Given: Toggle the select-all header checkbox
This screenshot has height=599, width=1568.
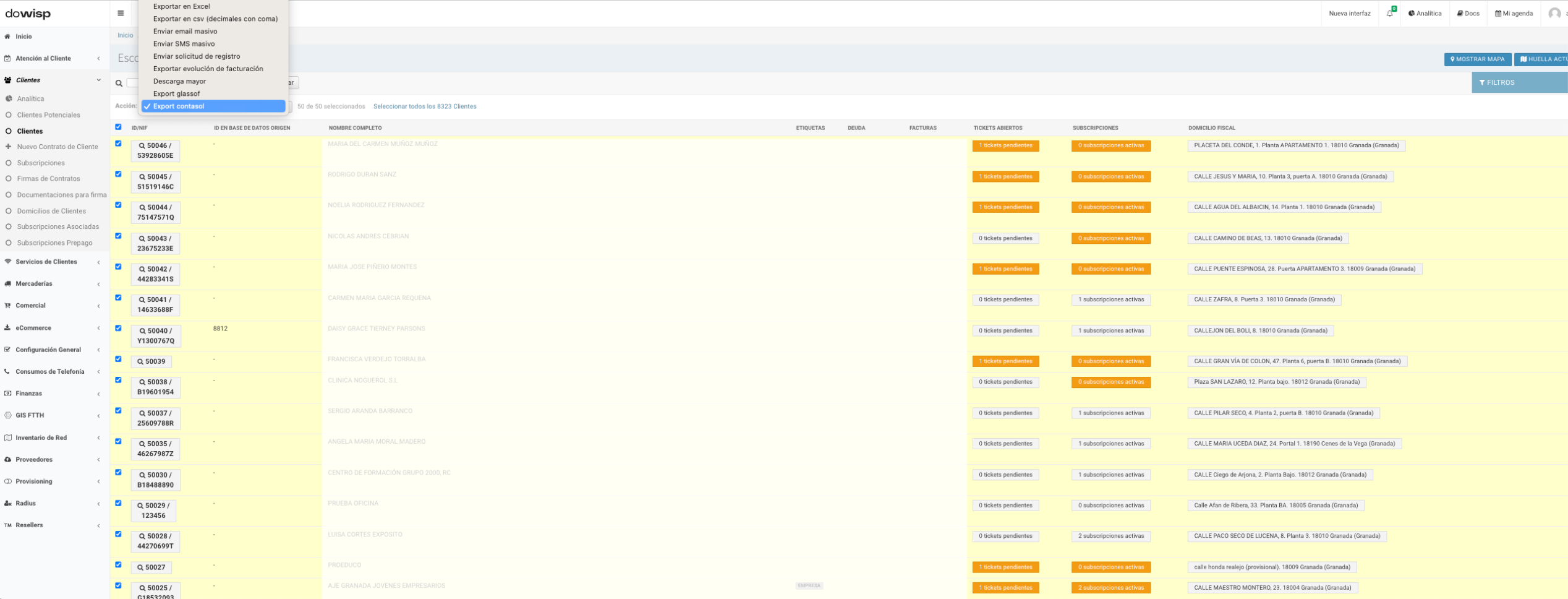Looking at the screenshot, I should pyautogui.click(x=118, y=127).
